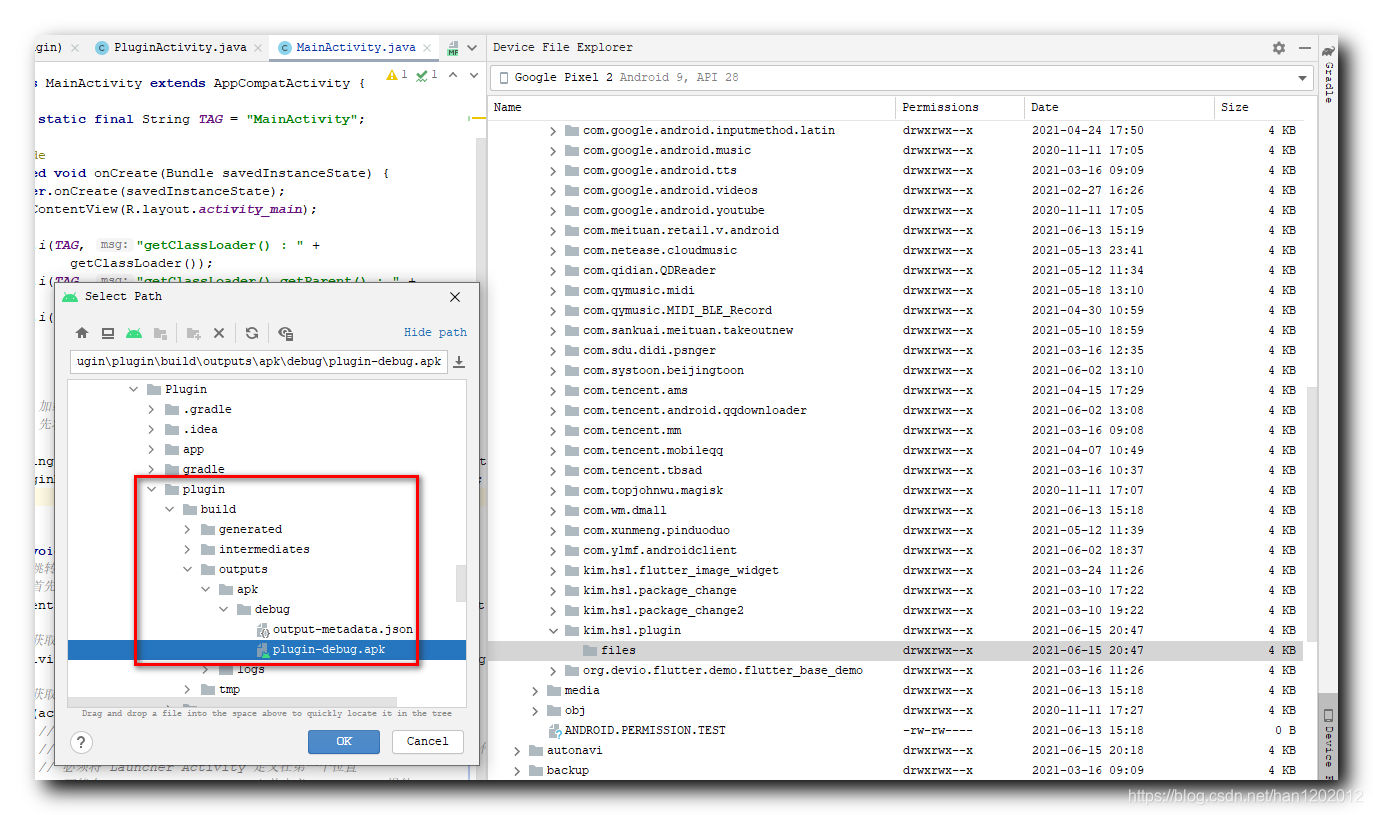Create new folder icon in Select Path
This screenshot has width=1373, height=815.
tap(194, 333)
